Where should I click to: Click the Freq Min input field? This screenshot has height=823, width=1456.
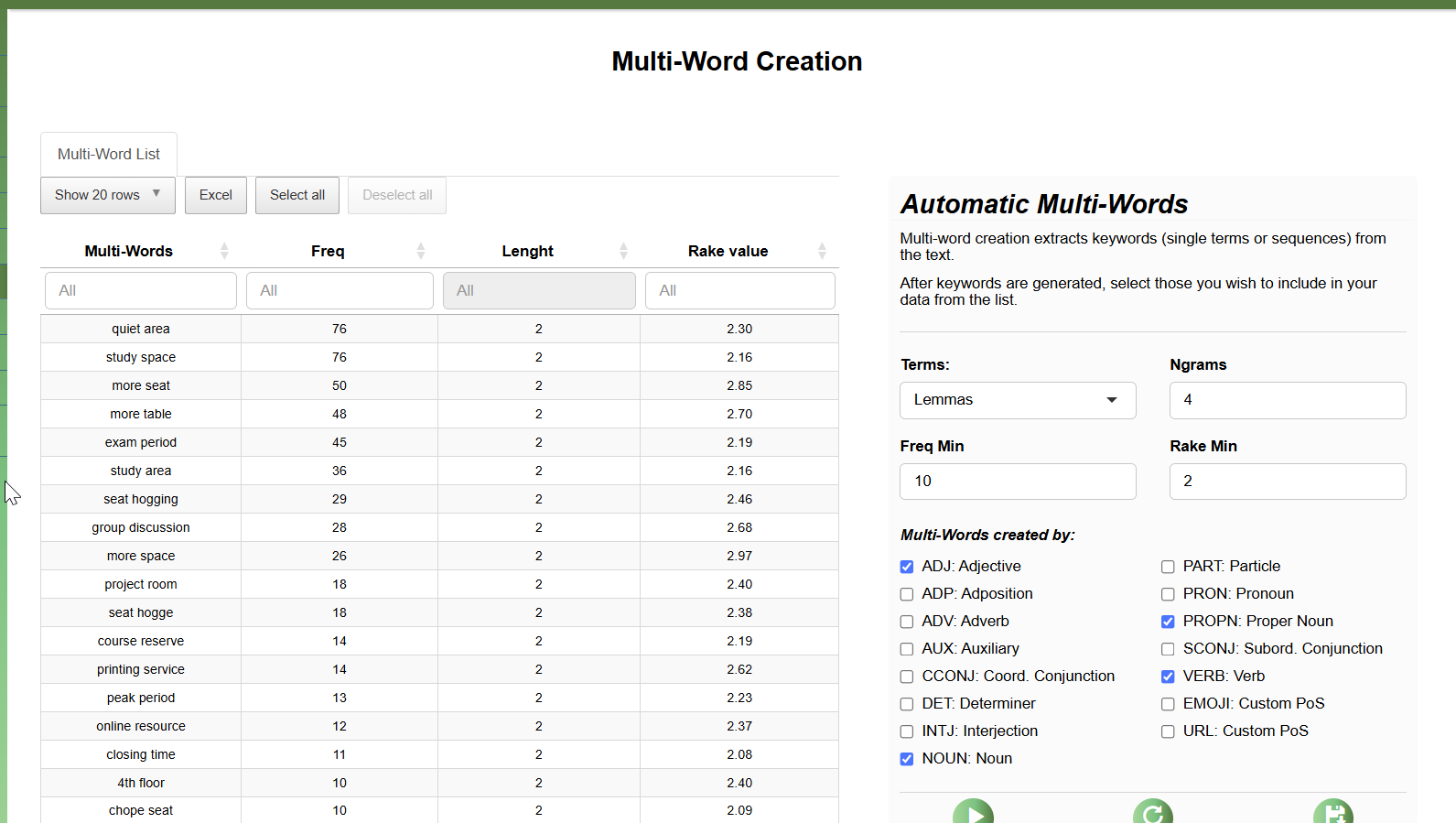pos(1018,482)
